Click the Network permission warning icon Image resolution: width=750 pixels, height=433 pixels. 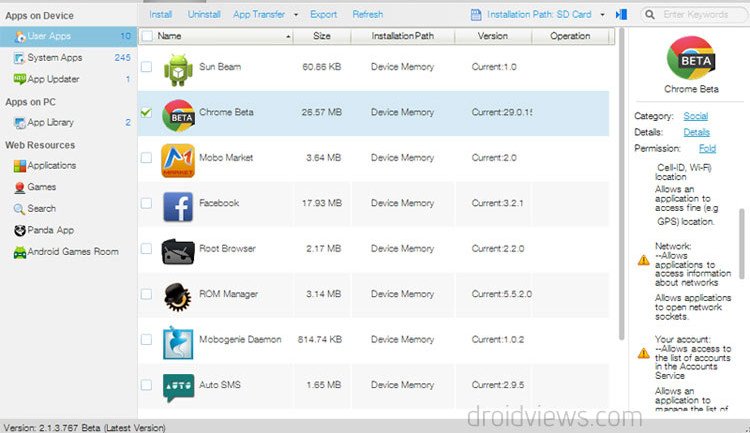(x=643, y=260)
